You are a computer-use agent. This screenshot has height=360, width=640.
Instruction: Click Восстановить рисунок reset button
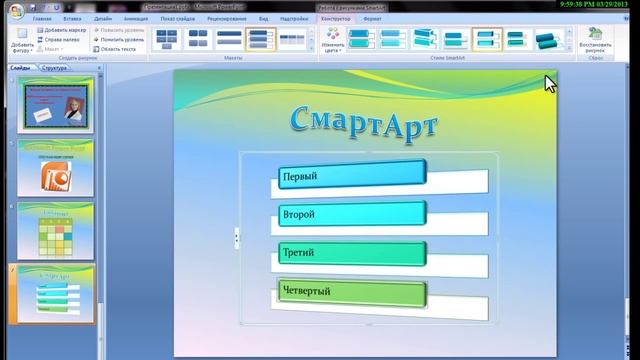[x=595, y=40]
